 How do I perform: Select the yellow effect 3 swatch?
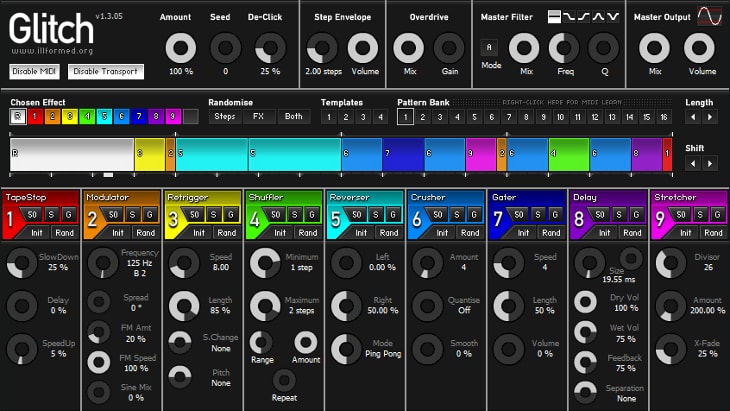click(x=70, y=116)
